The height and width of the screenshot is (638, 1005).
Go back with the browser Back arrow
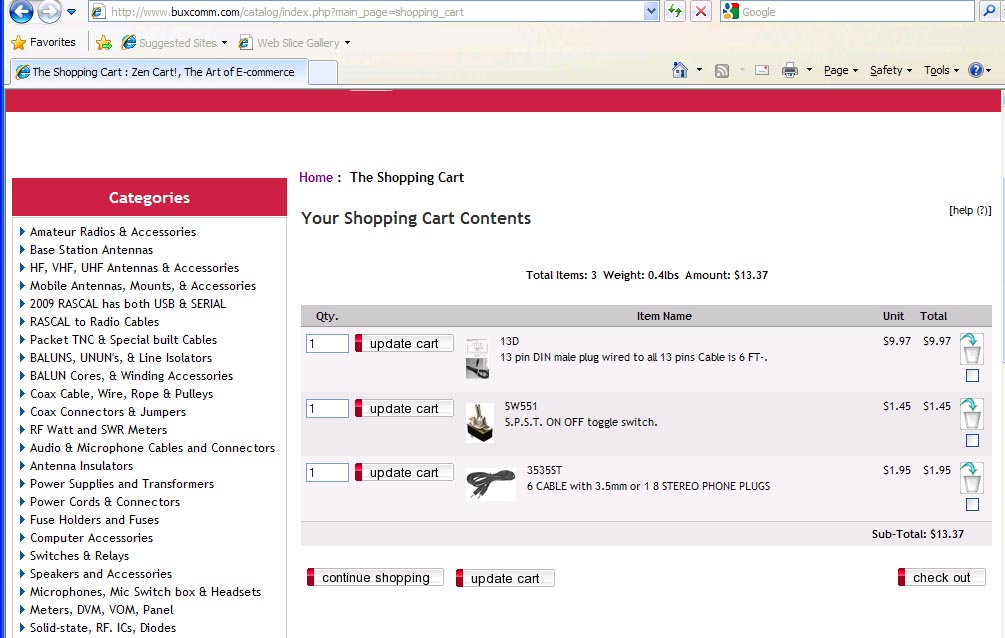[x=21, y=11]
